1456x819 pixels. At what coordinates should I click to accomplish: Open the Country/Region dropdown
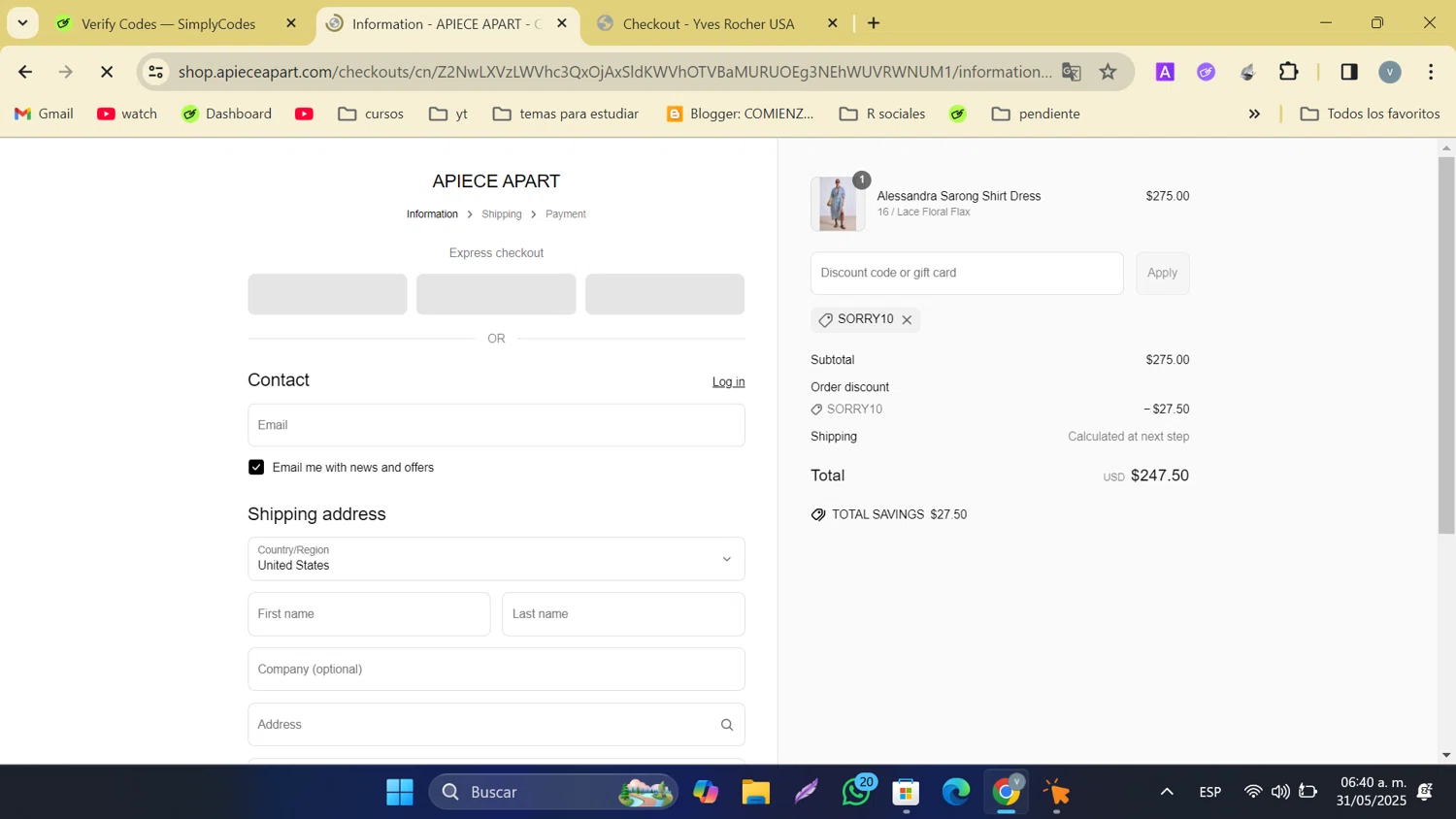496,559
